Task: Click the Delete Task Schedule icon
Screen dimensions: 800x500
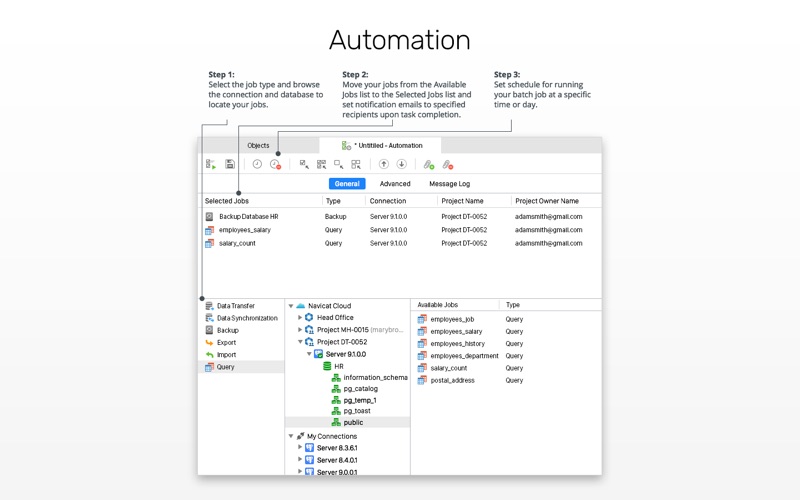Action: (x=275, y=164)
